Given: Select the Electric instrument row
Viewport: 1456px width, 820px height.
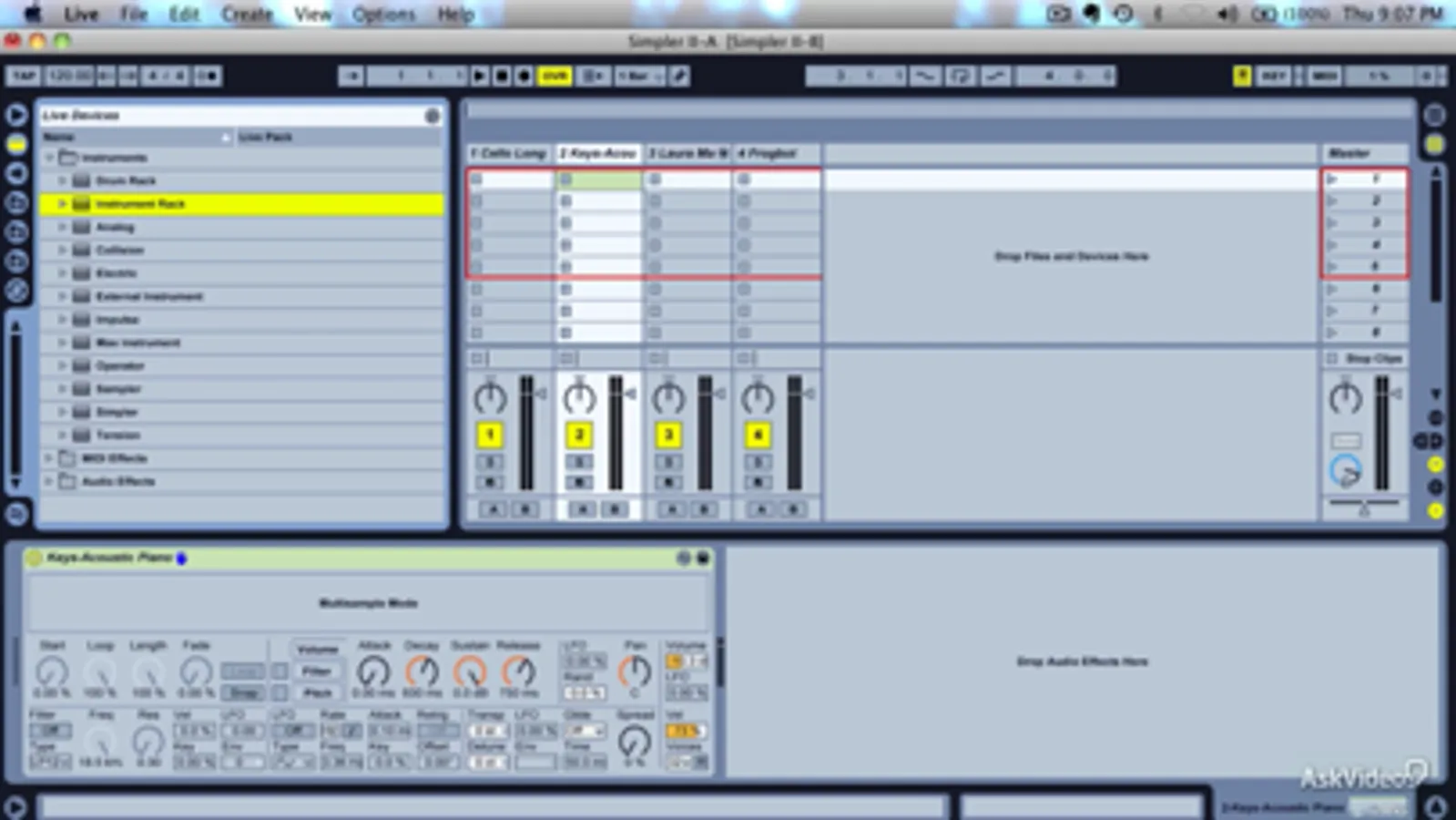Looking at the screenshot, I should 241,273.
